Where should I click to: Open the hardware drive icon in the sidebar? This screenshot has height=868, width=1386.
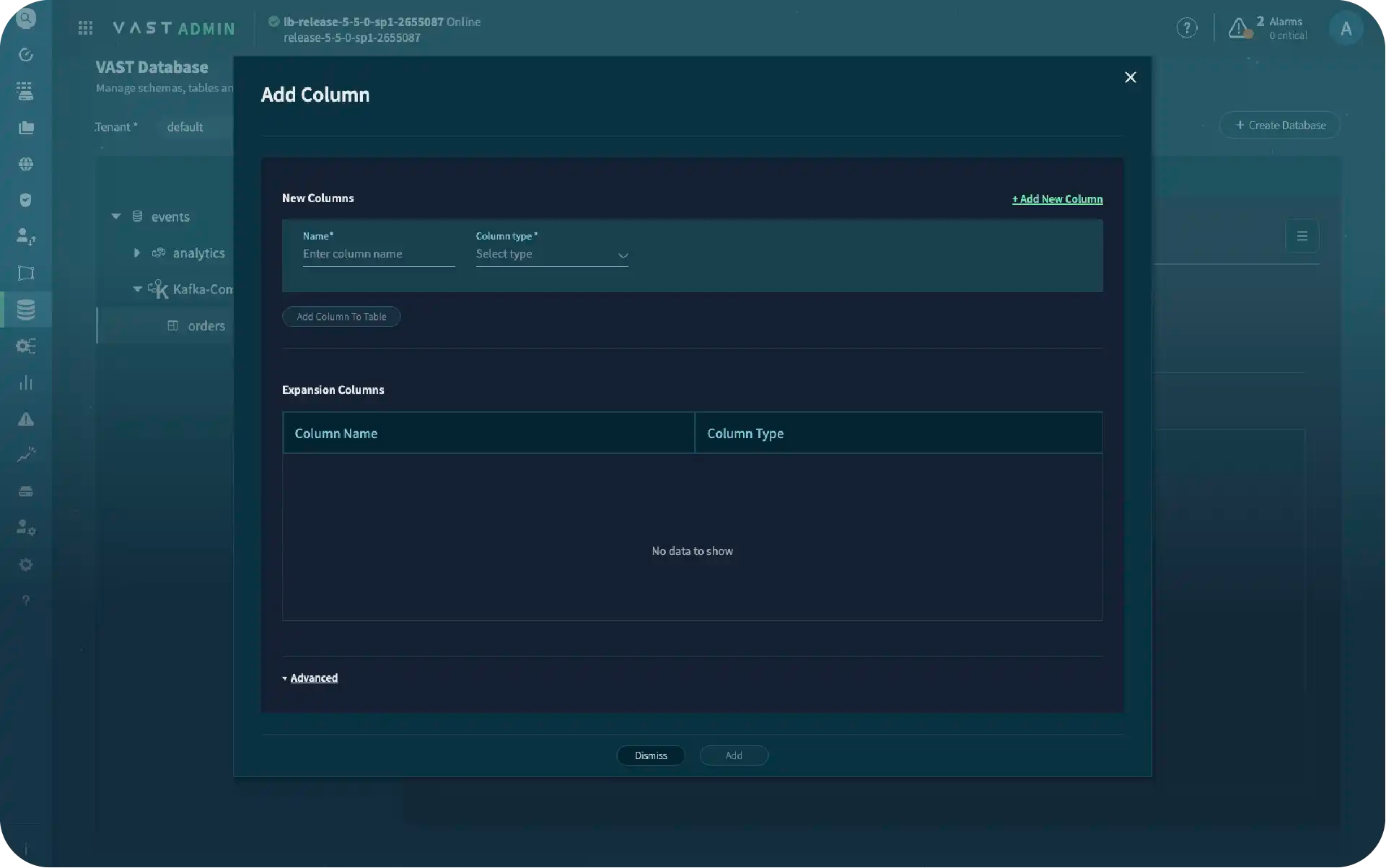click(26, 492)
